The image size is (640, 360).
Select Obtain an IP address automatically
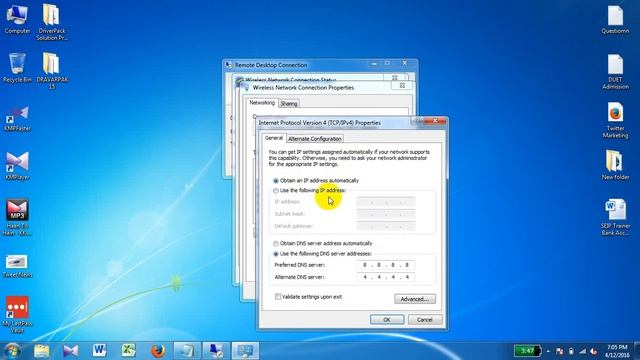click(316, 180)
